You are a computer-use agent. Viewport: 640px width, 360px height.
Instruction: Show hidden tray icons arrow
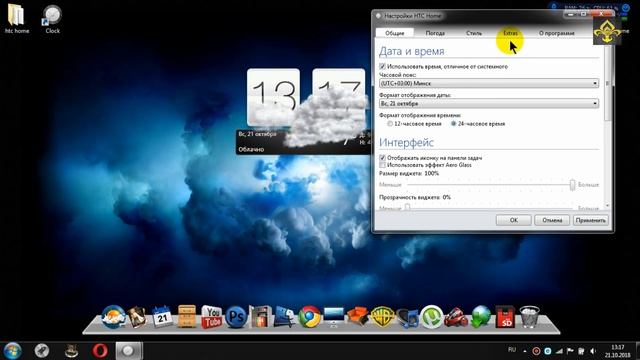pyautogui.click(x=525, y=351)
